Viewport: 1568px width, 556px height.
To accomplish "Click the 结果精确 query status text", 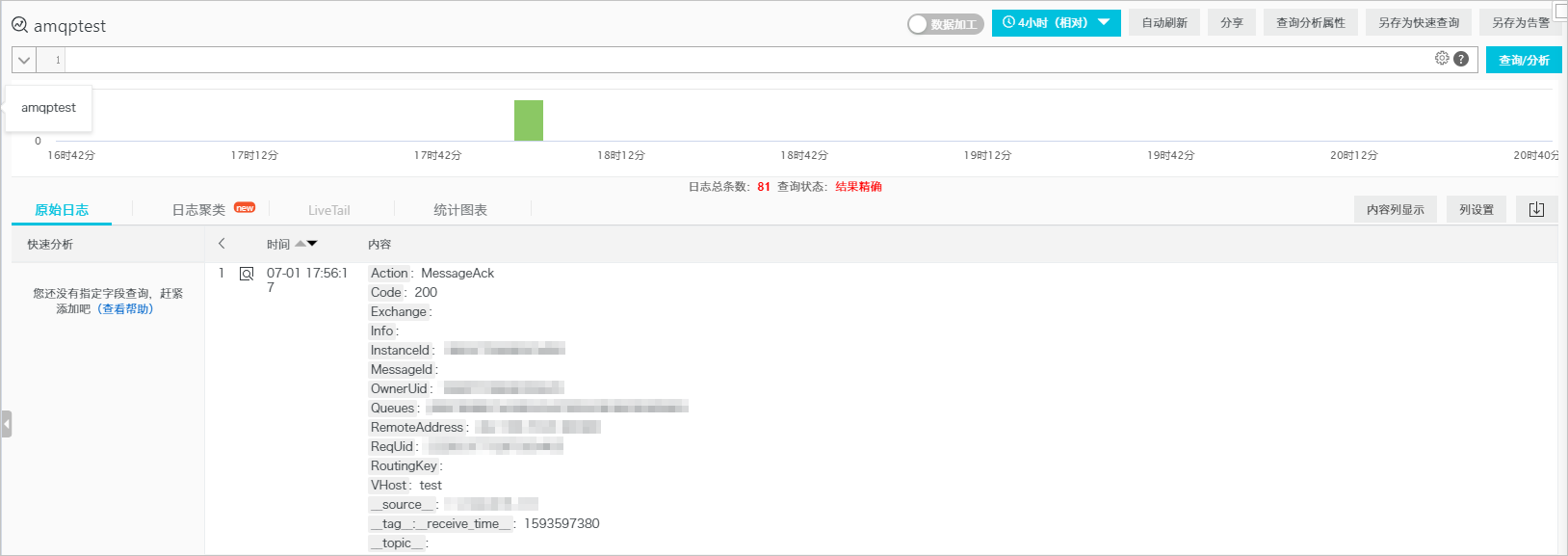I will point(858,187).
